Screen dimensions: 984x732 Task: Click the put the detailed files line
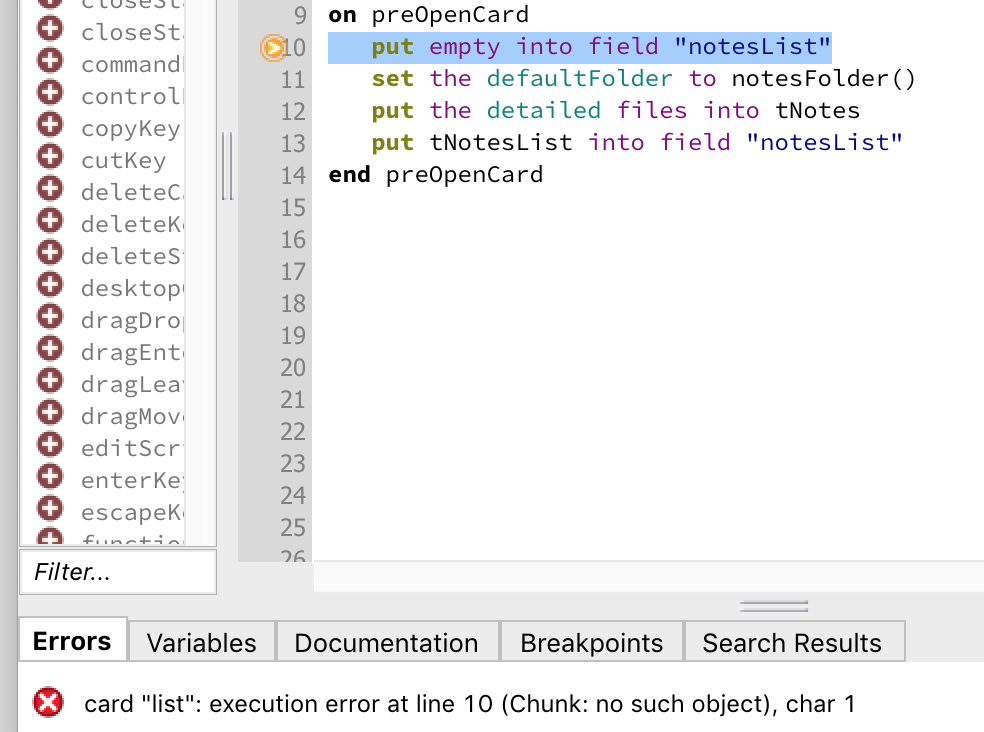(x=616, y=111)
